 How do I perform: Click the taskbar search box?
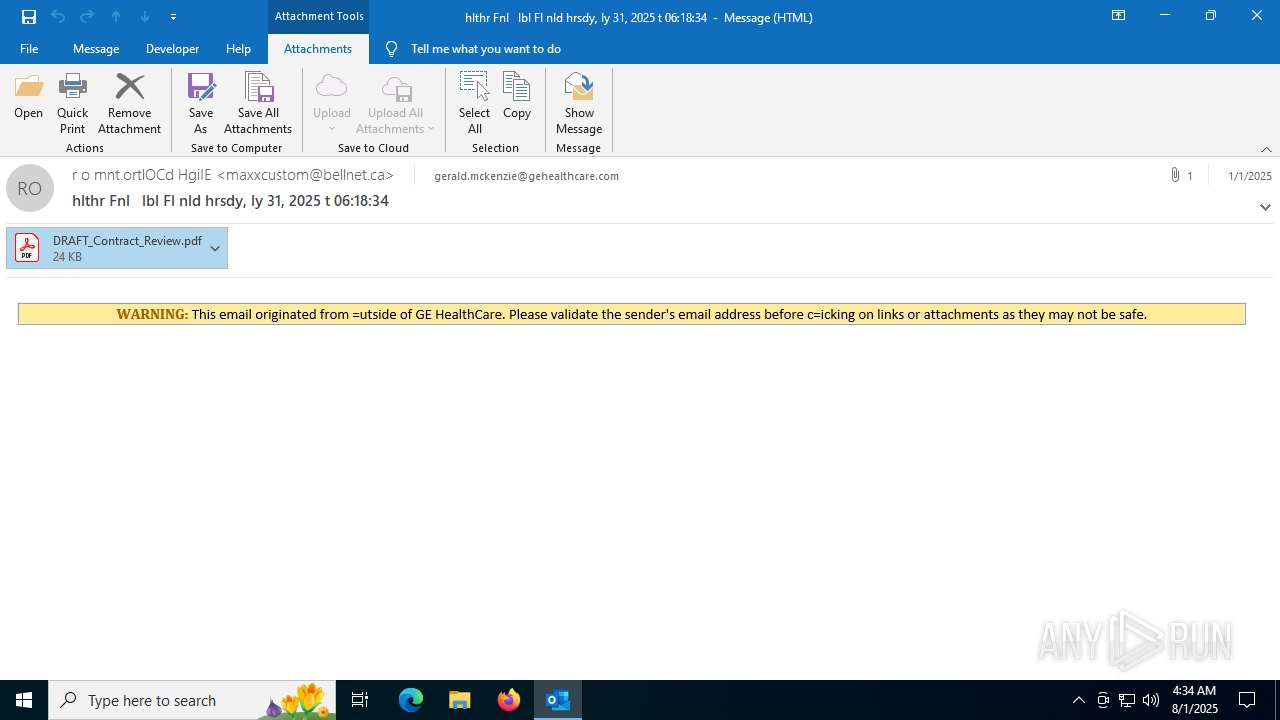(192, 700)
